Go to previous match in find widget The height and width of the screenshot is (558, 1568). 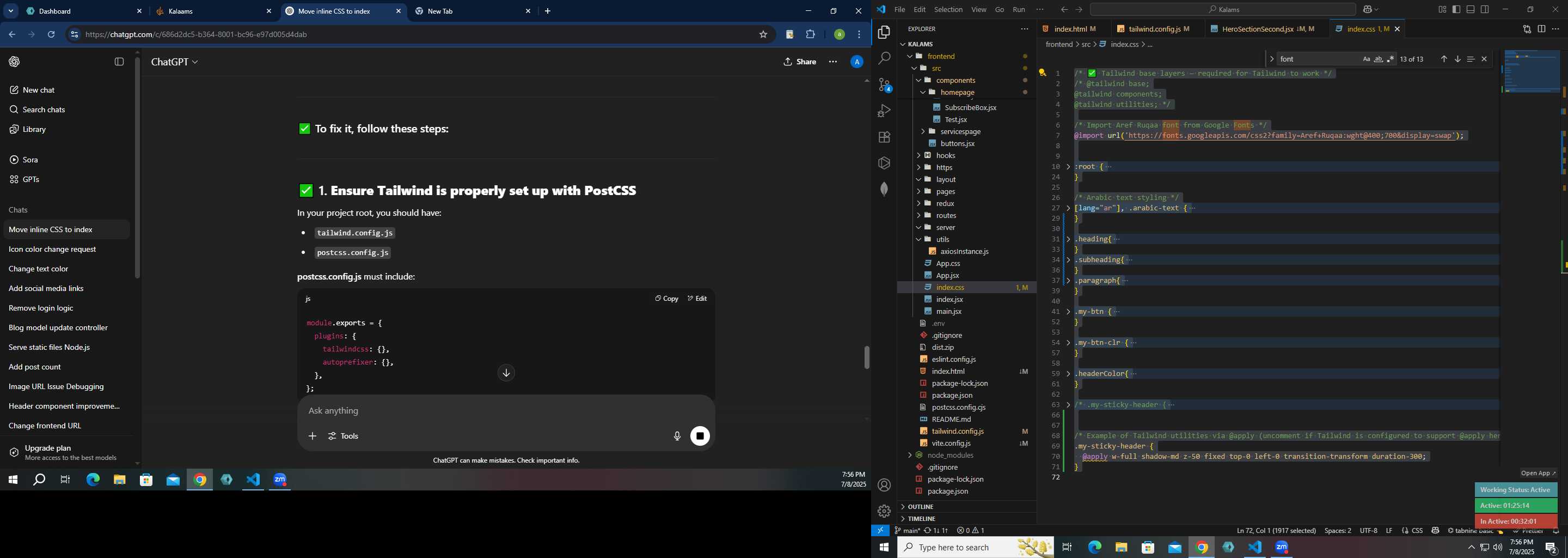(1444, 59)
